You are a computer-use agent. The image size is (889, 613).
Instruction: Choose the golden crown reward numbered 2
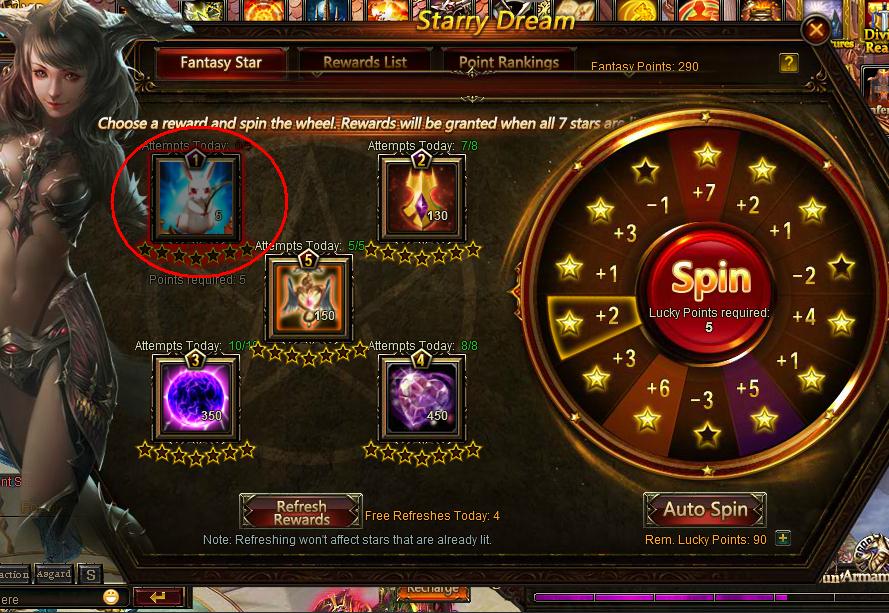[x=422, y=198]
